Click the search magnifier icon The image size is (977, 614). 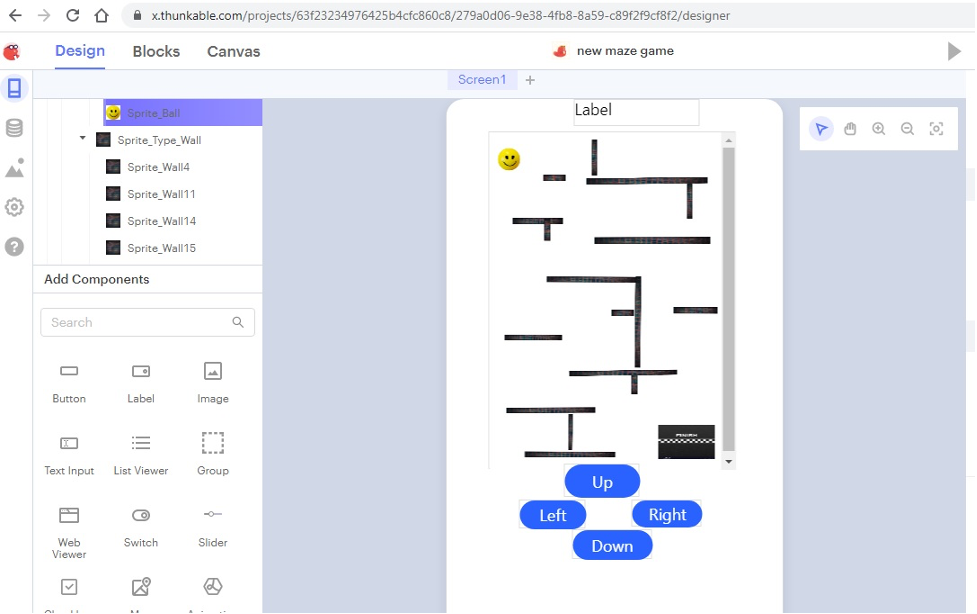(238, 322)
